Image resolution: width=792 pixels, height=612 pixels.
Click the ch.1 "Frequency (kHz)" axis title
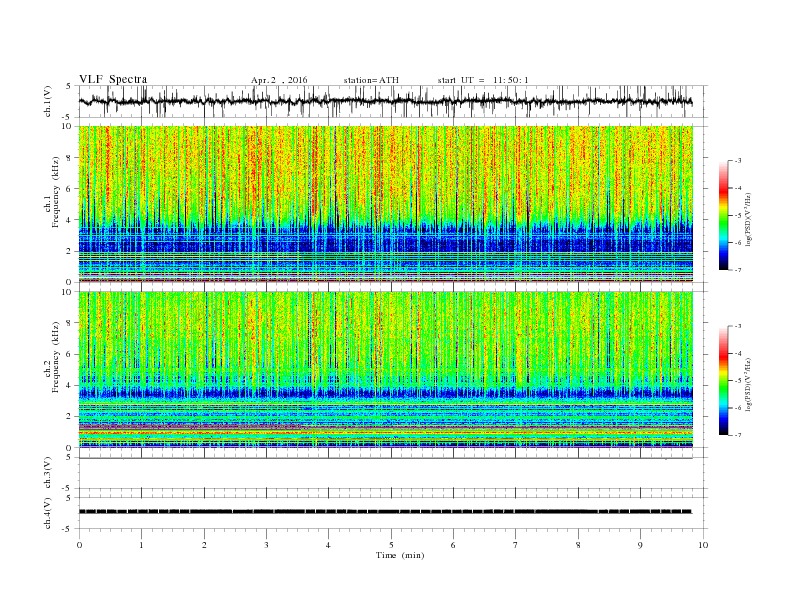click(x=56, y=192)
